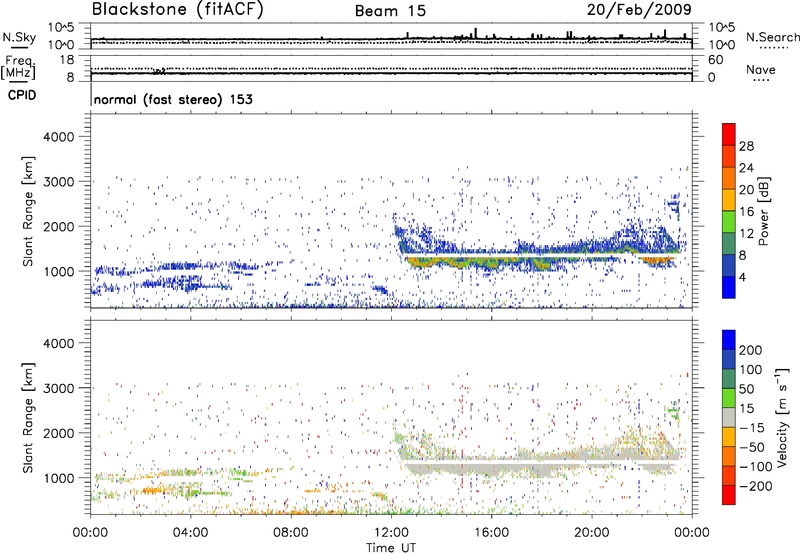Click the Blackstone (fitACF) title text
Image resolution: width=800 pixels, height=554 pixels.
(177, 9)
